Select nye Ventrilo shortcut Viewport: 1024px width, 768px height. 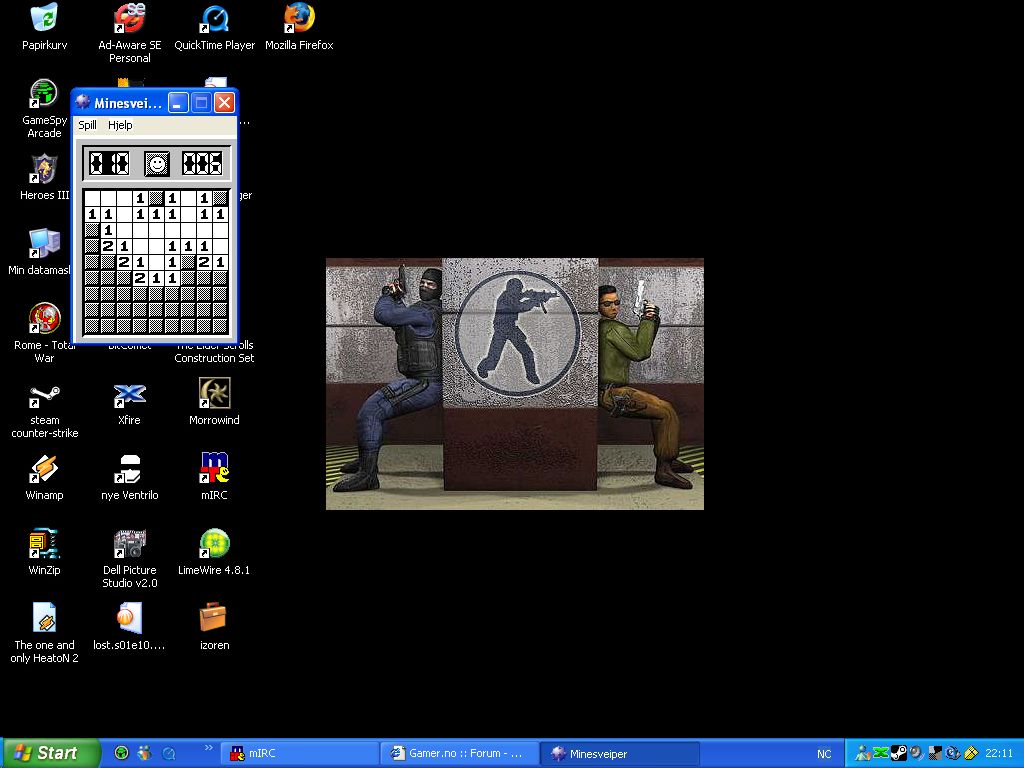(x=129, y=478)
